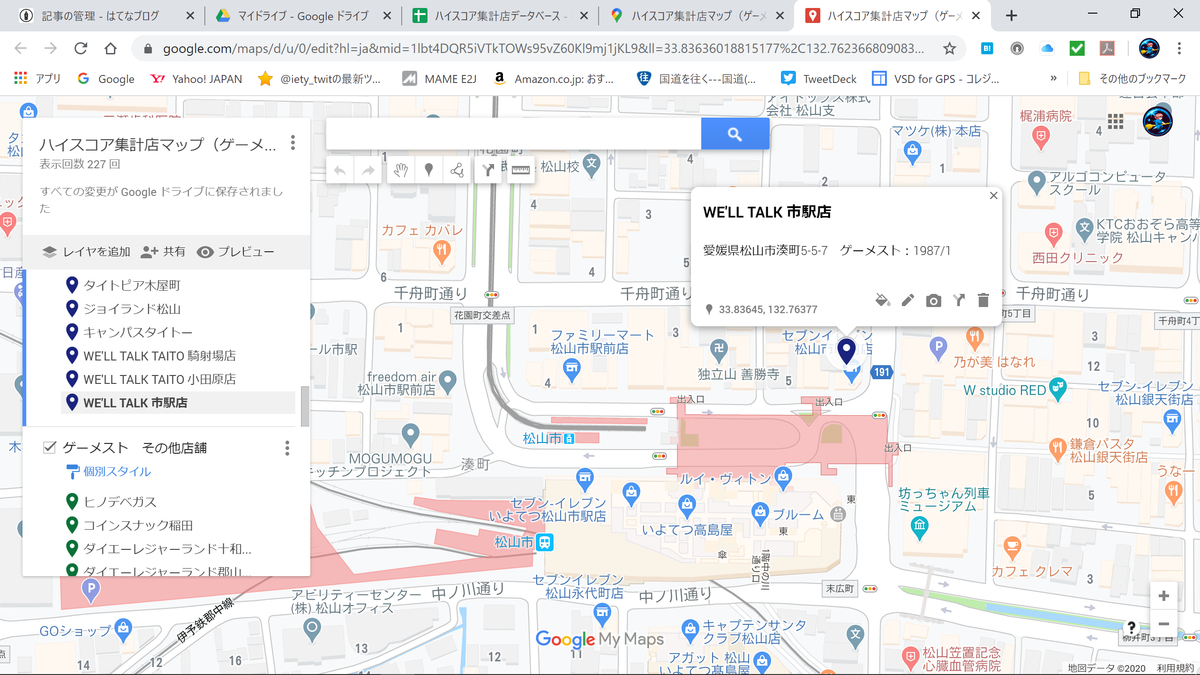Select WE'LL TALK 市駅店 in the list
Screen dimensions: 1200x675
[x=180, y=403]
